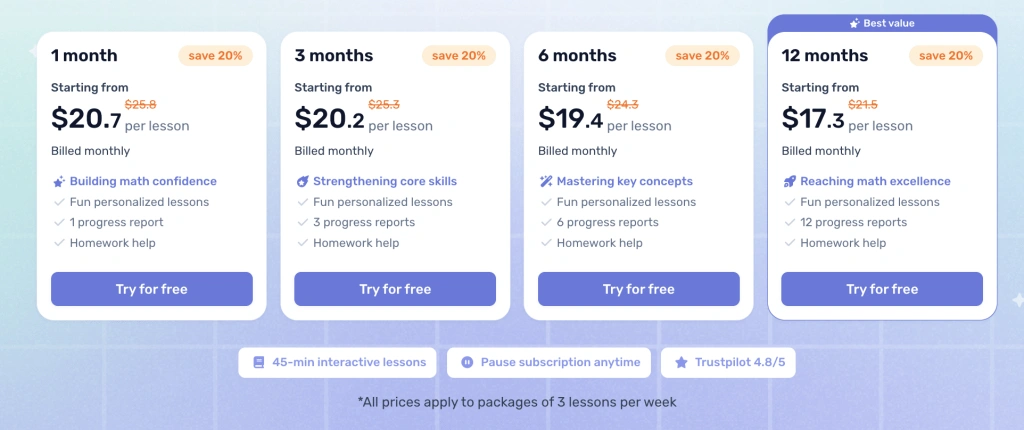Open the Trustpilot 4.8/5 rating badge
The width and height of the screenshot is (1024, 430).
point(728,362)
